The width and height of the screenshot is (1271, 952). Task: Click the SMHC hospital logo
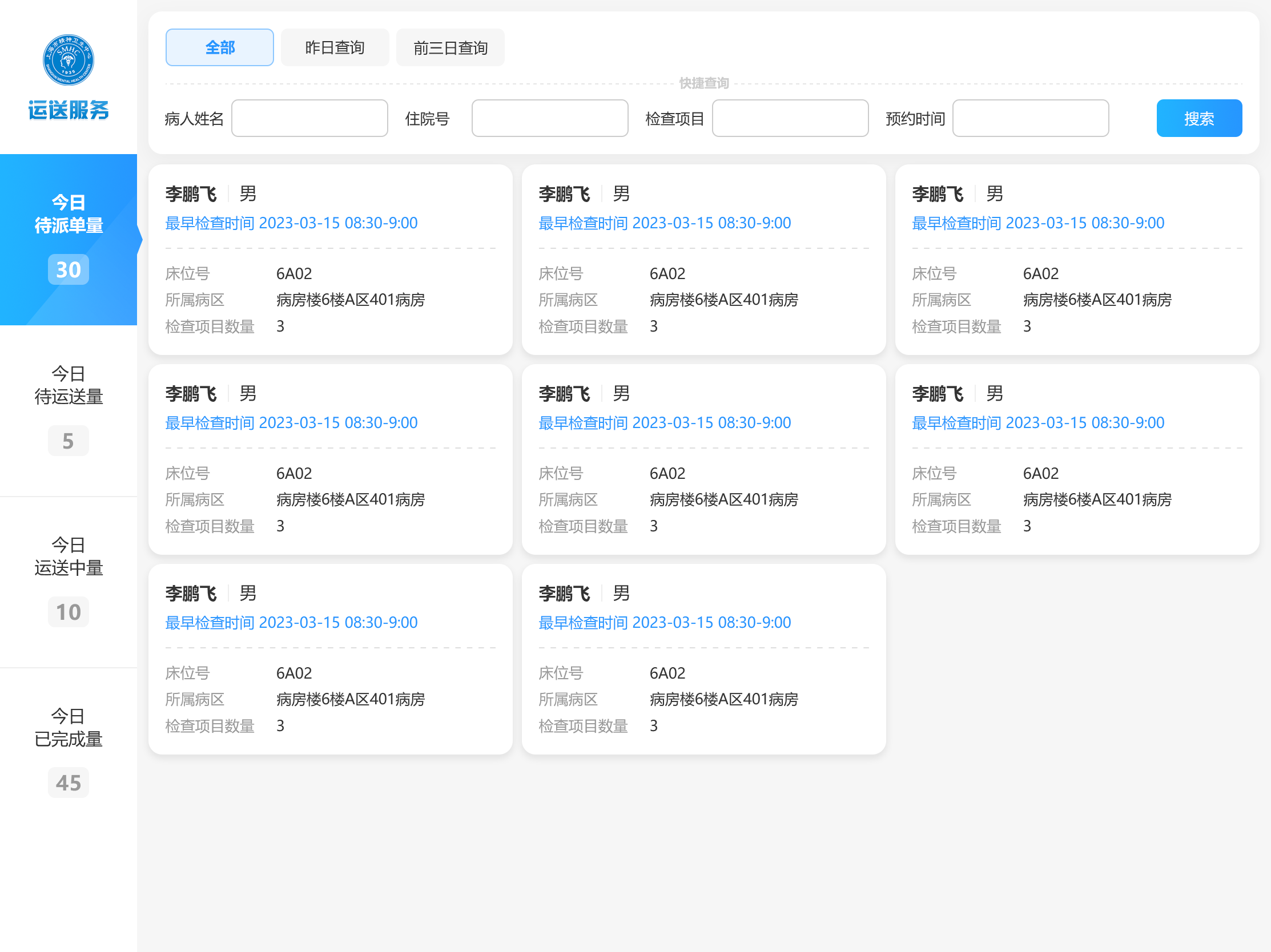click(69, 60)
